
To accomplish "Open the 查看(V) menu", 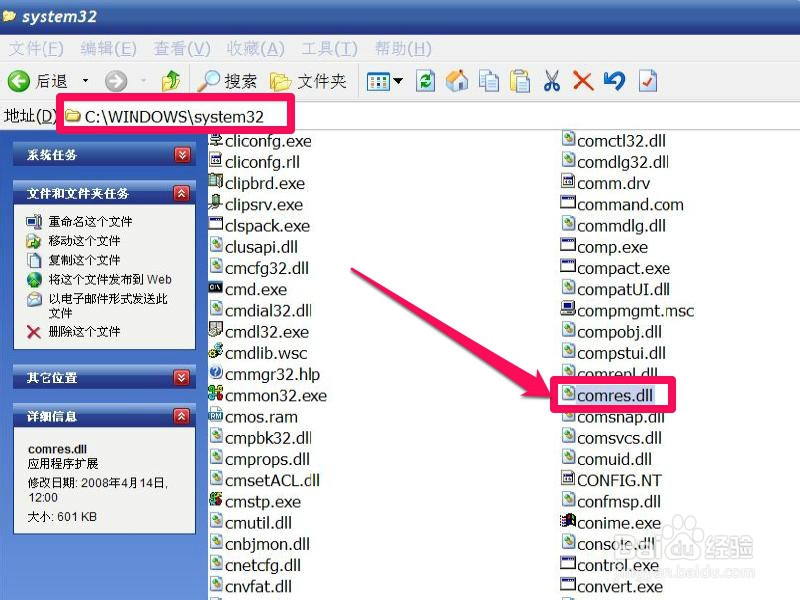I will pyautogui.click(x=182, y=48).
